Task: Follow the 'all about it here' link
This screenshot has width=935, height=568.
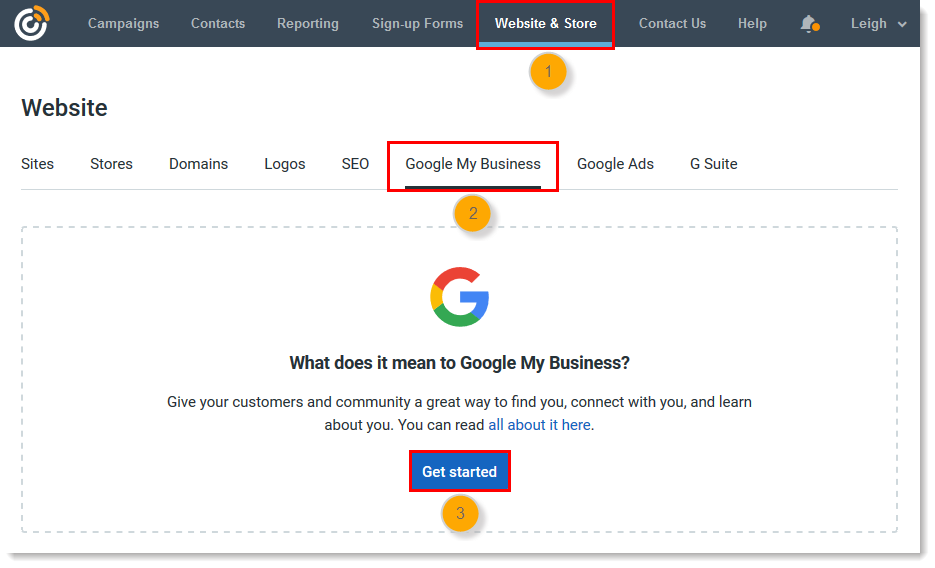Action: point(540,425)
